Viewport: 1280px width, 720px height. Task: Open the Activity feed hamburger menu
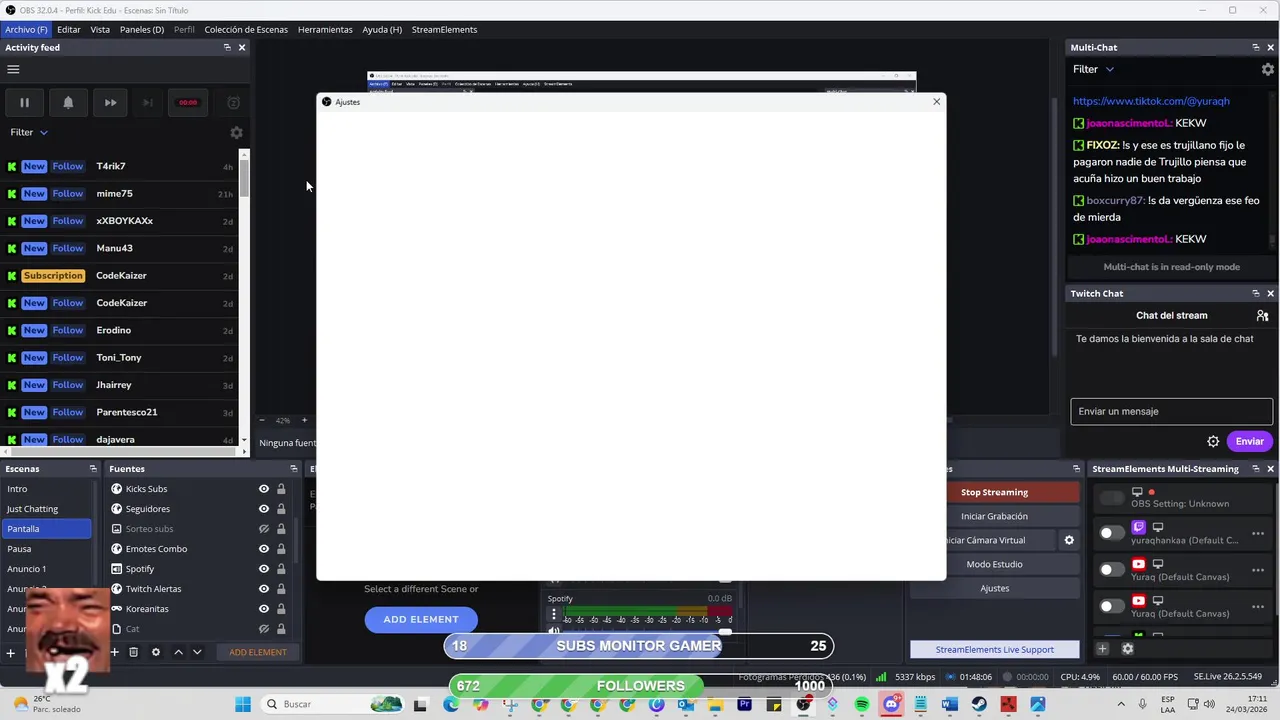pos(13,69)
